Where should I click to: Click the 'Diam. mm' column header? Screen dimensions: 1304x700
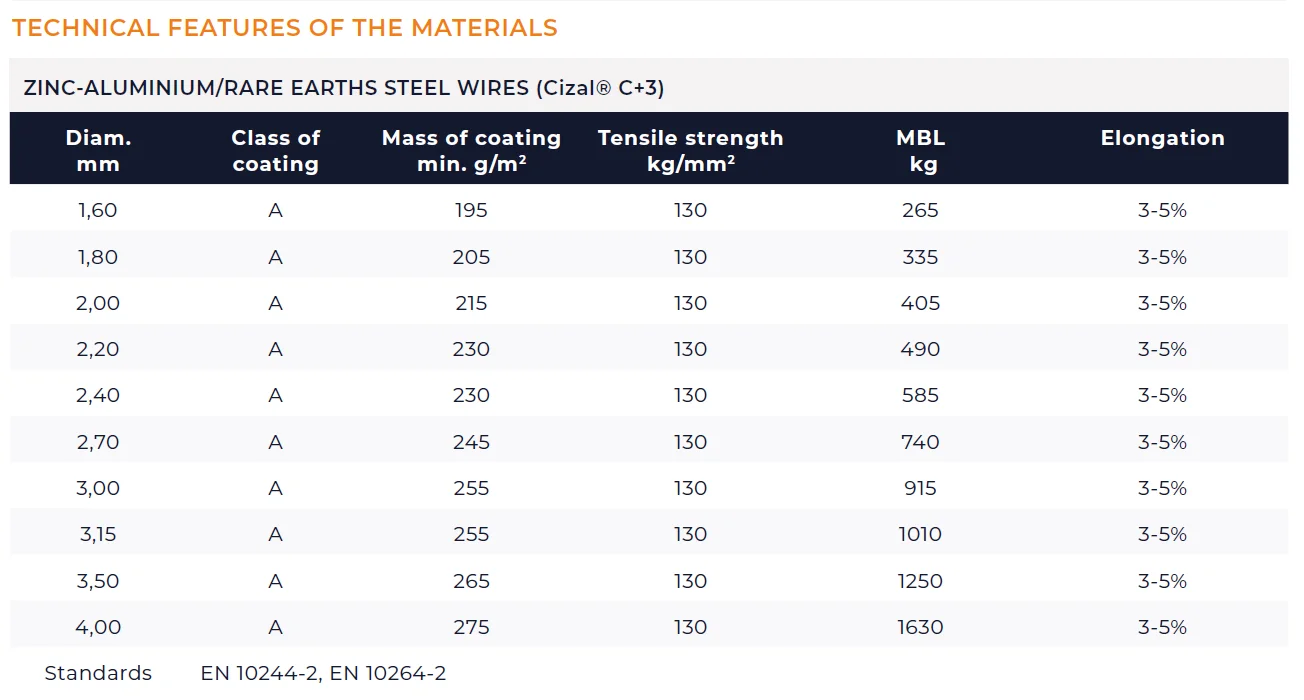pyautogui.click(x=98, y=150)
